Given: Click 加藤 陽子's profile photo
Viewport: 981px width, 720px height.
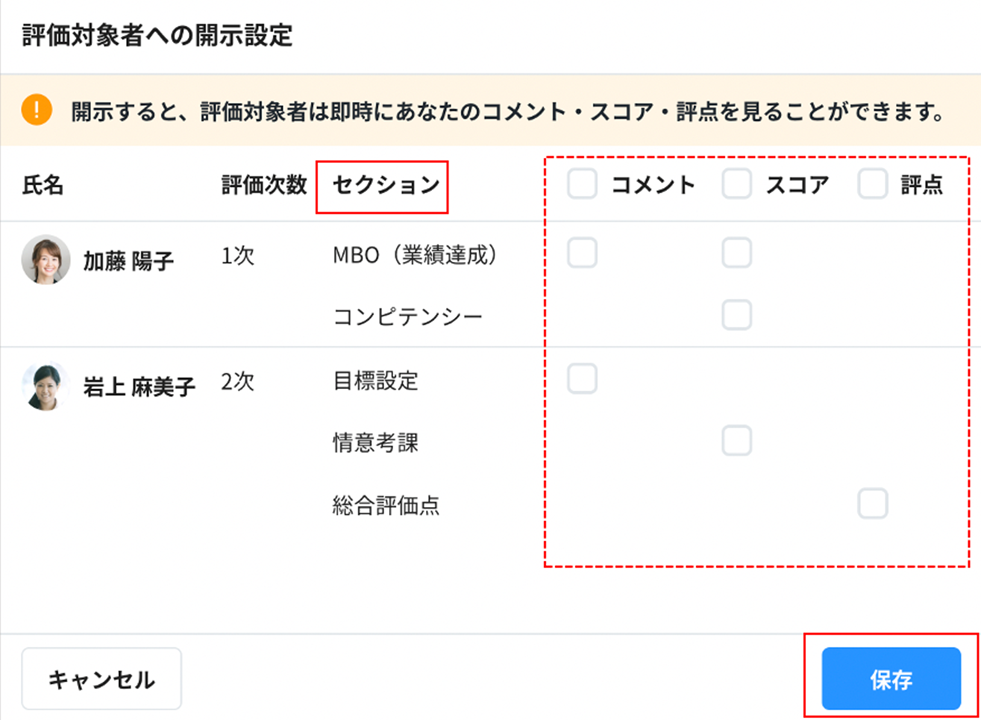Looking at the screenshot, I should click(46, 260).
